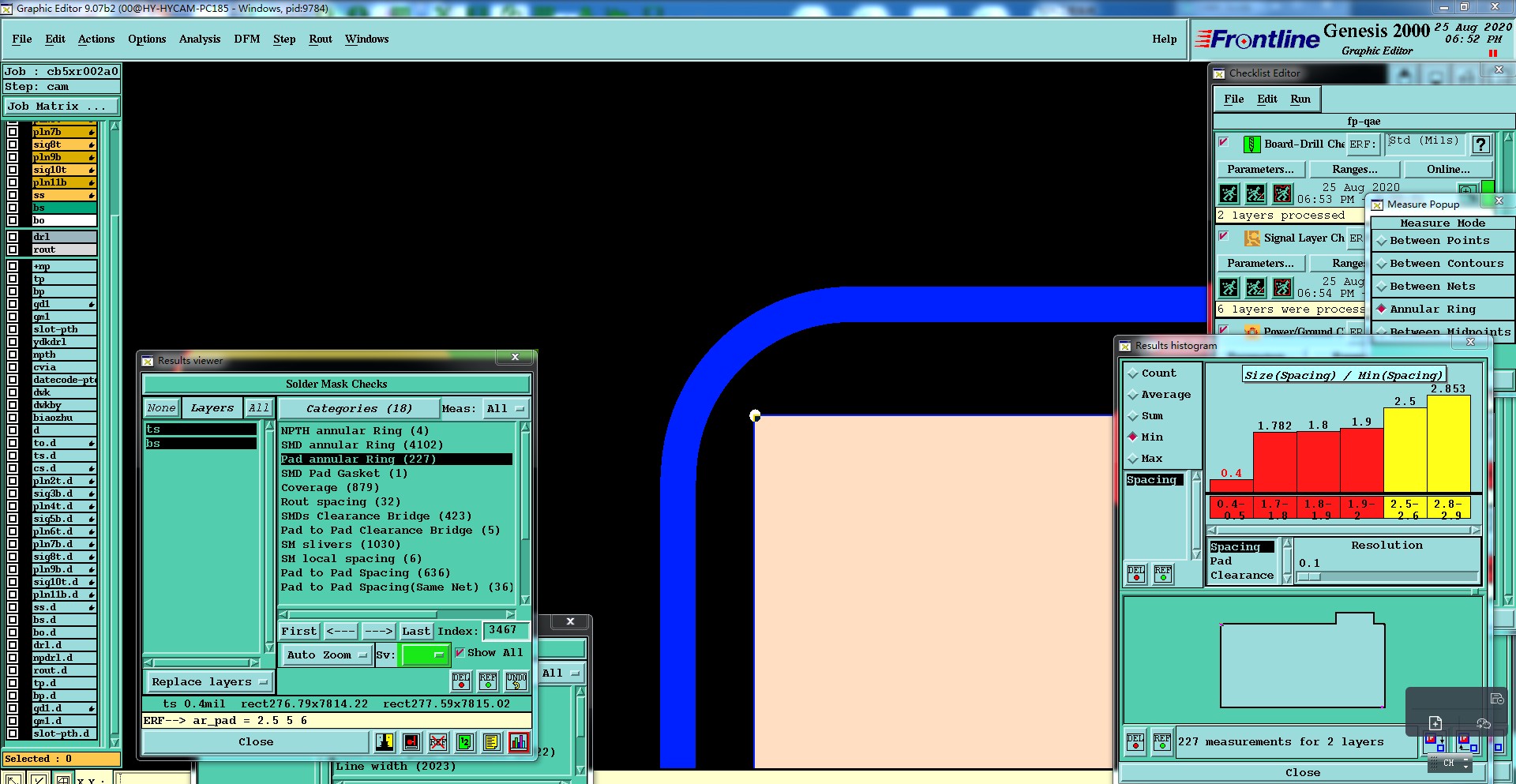Click DEL icon under histogram Spacing list
Screen dimensions: 1516x784
point(1136,574)
